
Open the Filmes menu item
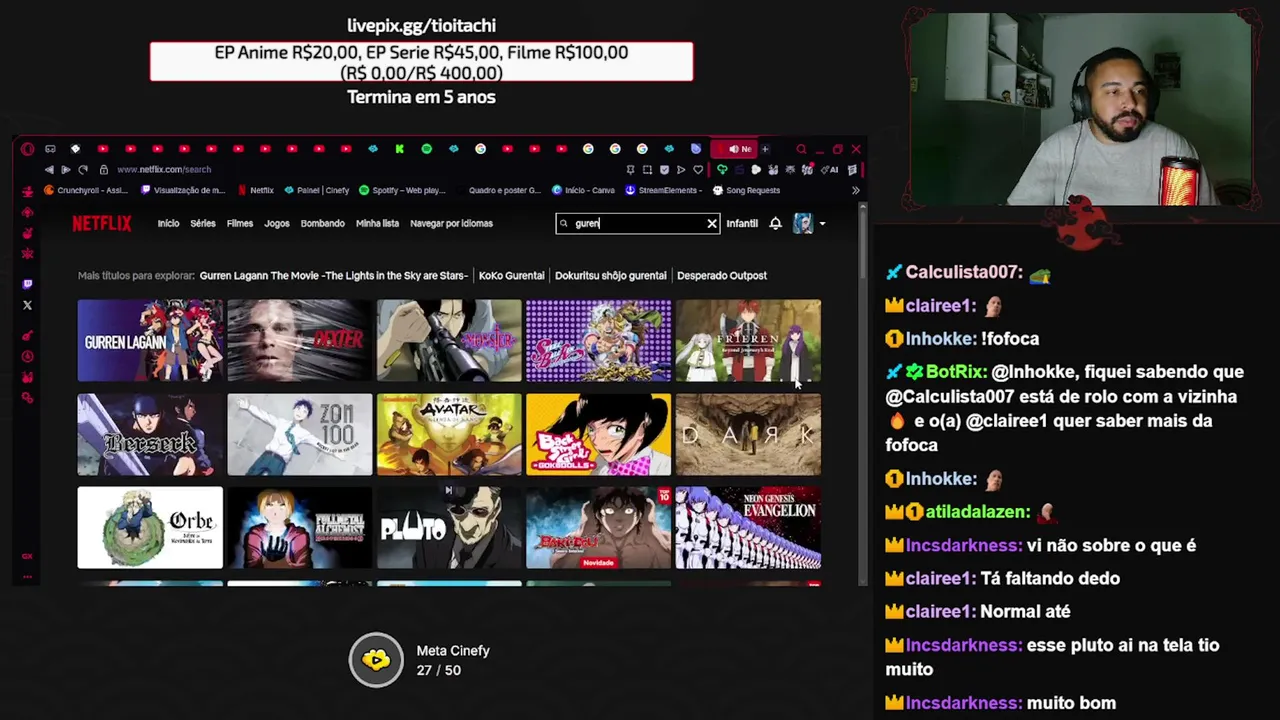(x=240, y=224)
